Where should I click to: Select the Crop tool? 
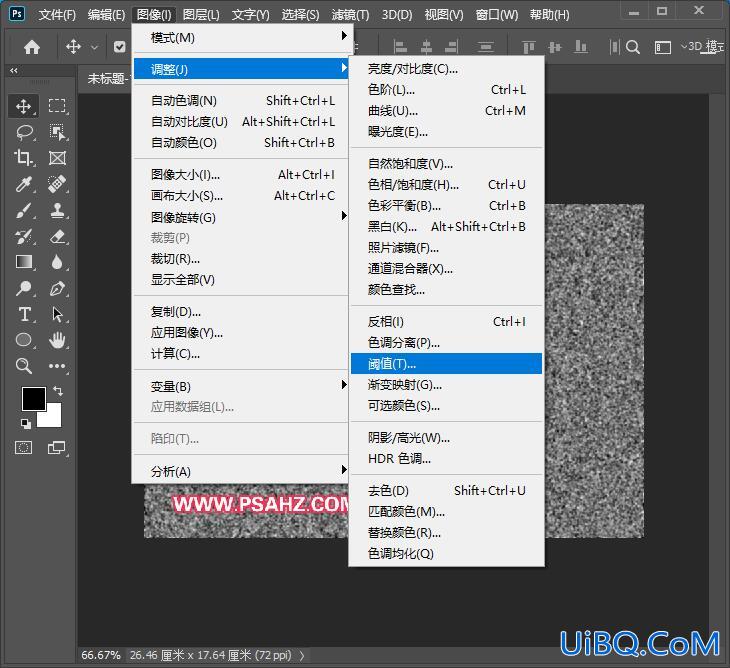tap(23, 158)
